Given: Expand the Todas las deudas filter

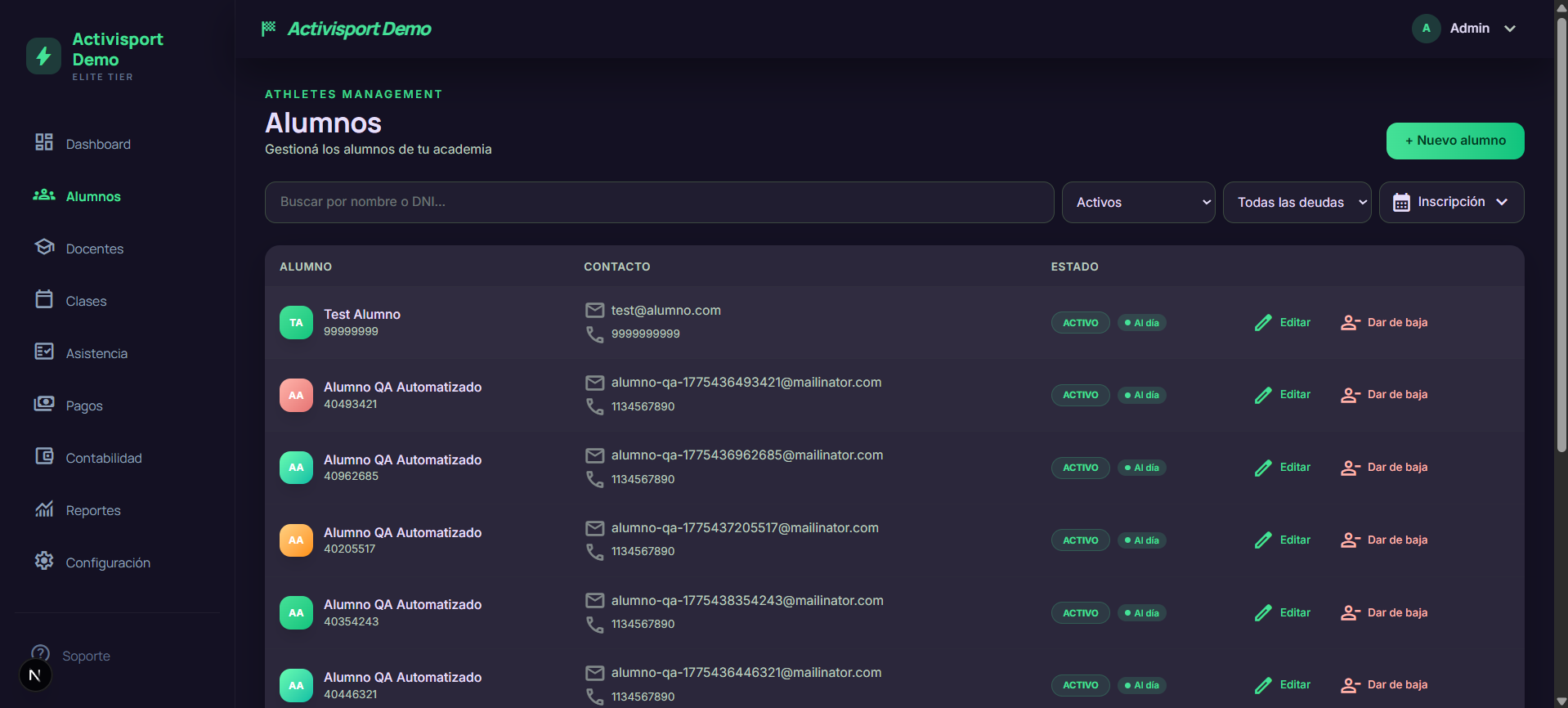Looking at the screenshot, I should pyautogui.click(x=1297, y=202).
